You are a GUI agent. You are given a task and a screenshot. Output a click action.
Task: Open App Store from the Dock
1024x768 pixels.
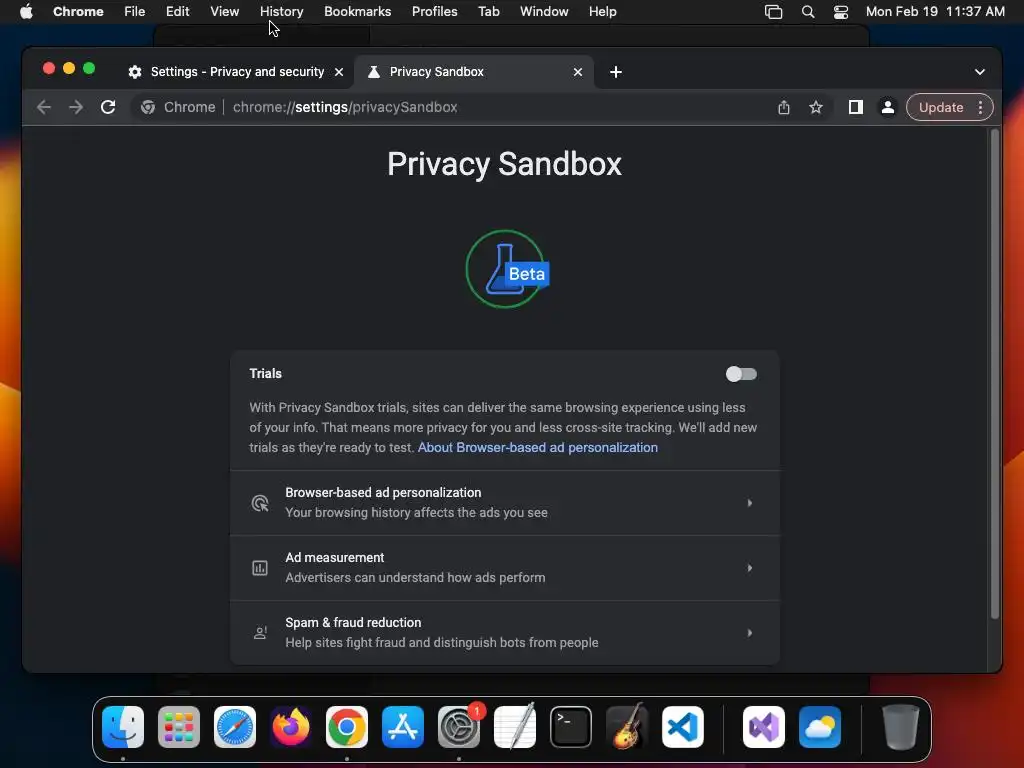403,727
